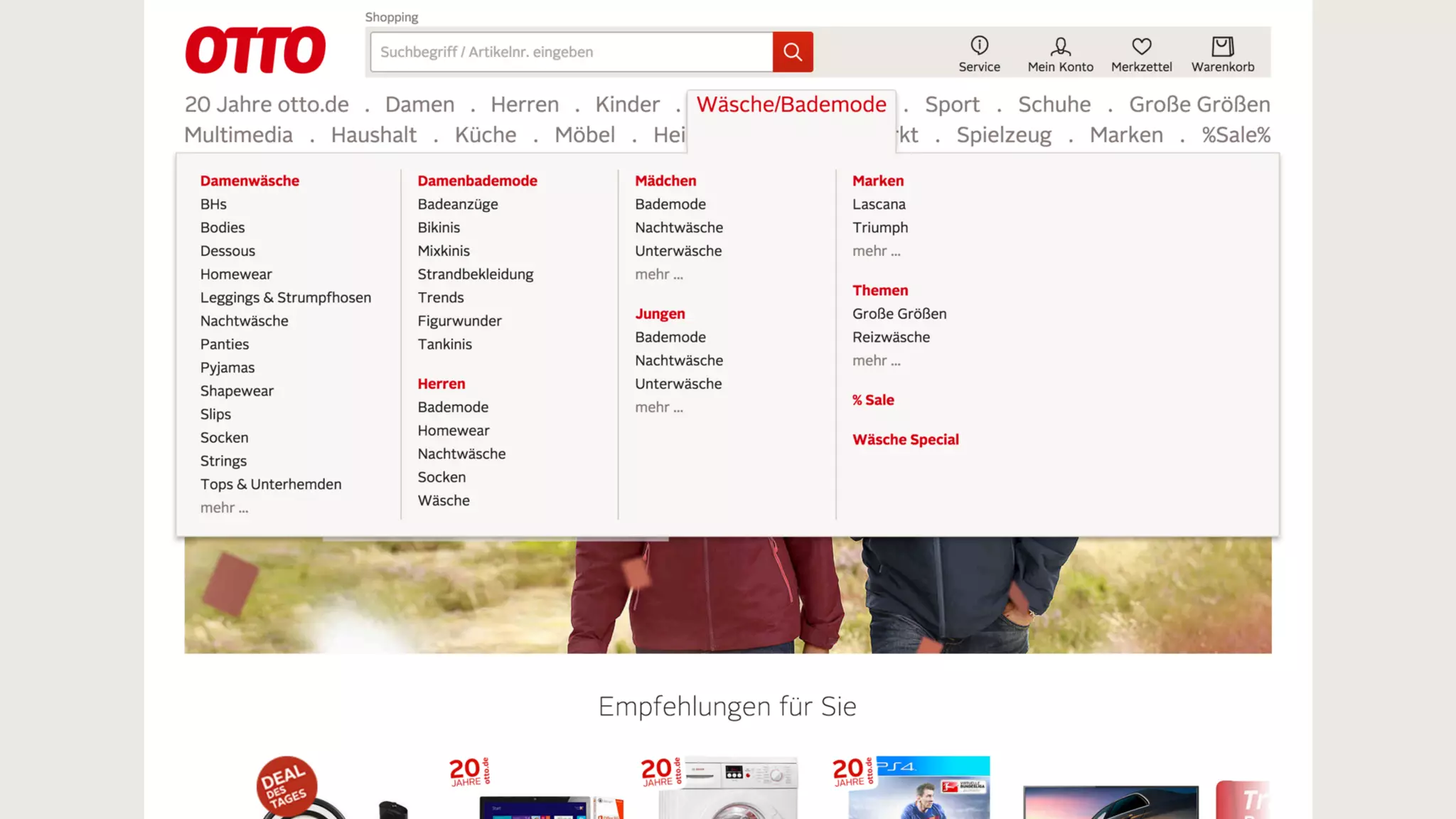Click the OTTO logo
The image size is (1456, 819).
[255, 50]
